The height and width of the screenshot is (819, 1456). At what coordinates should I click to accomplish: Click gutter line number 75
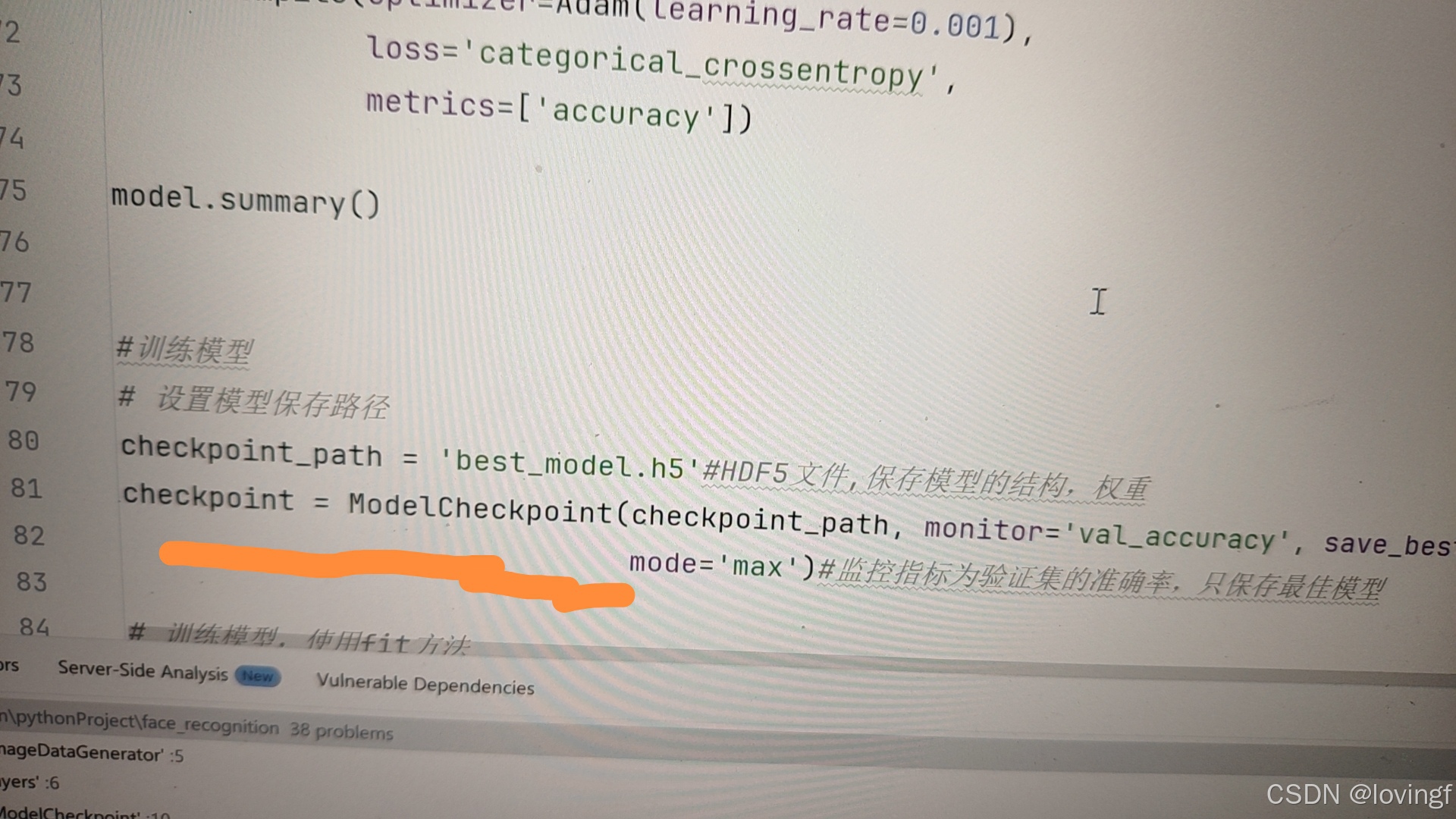tap(13, 190)
